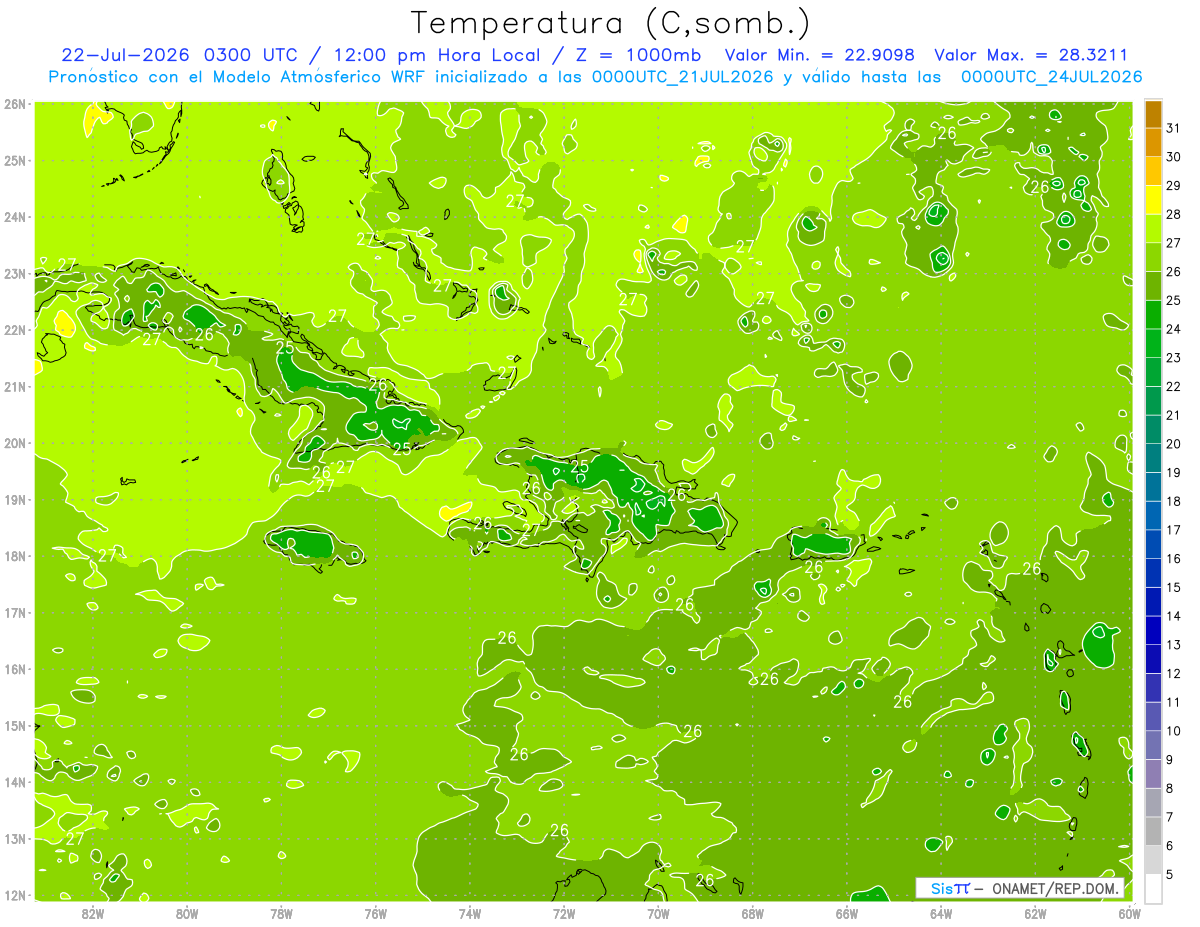Select the '22-Jul-2026 0300 UTC' forecast timestamp
The width and height of the screenshot is (1200, 927).
(179, 55)
